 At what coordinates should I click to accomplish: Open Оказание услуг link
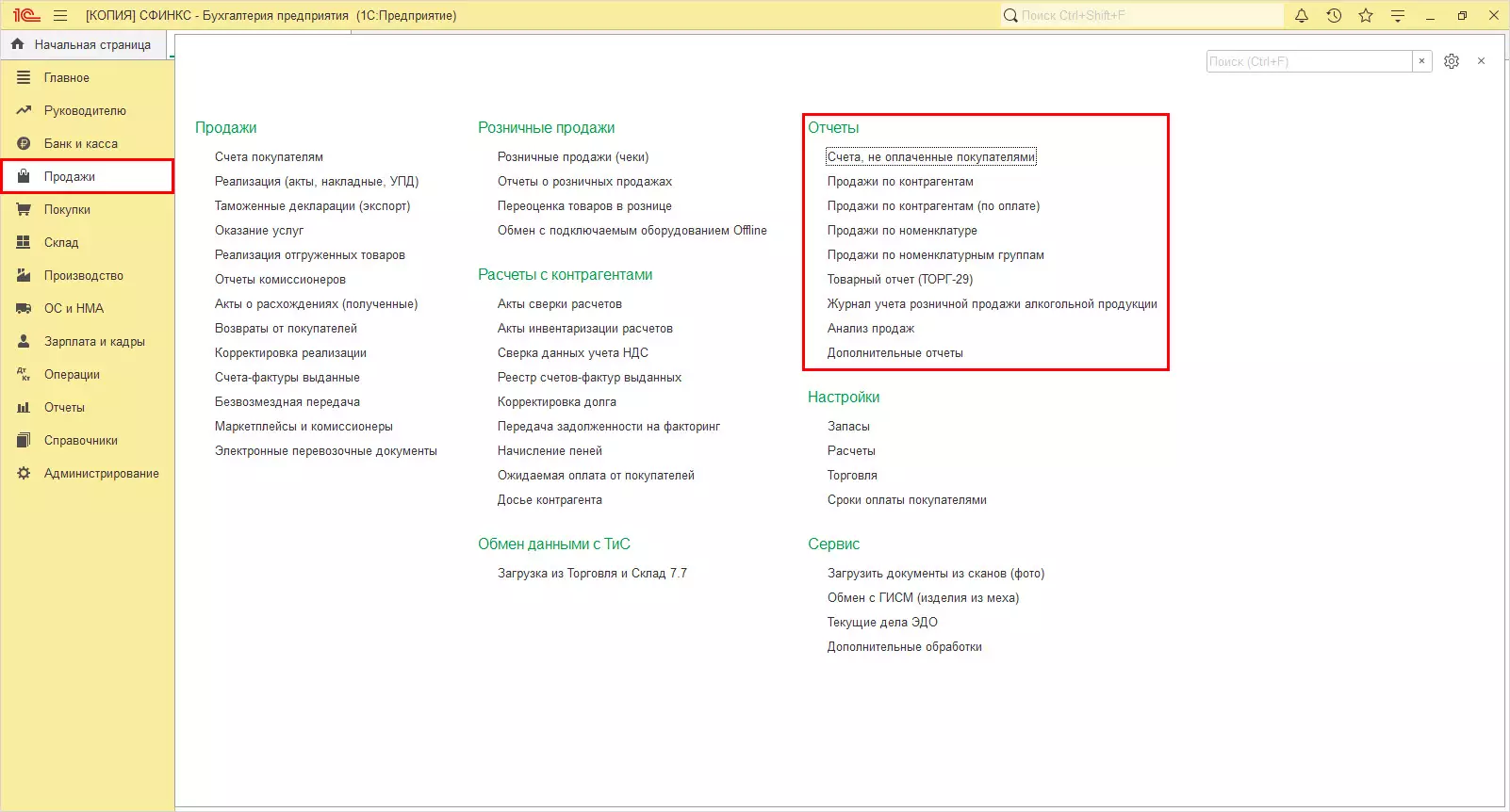(259, 230)
